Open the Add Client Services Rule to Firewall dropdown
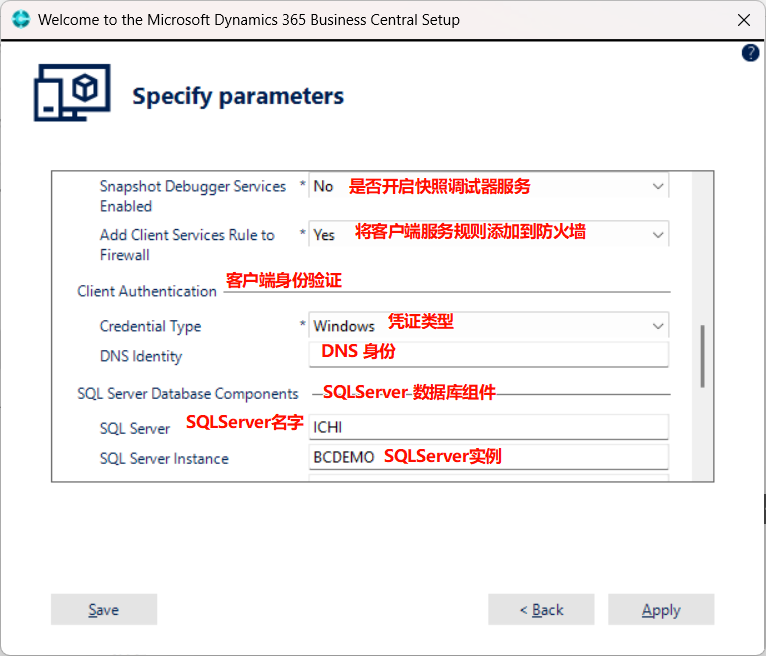This screenshot has height=656, width=766. pyautogui.click(x=489, y=234)
